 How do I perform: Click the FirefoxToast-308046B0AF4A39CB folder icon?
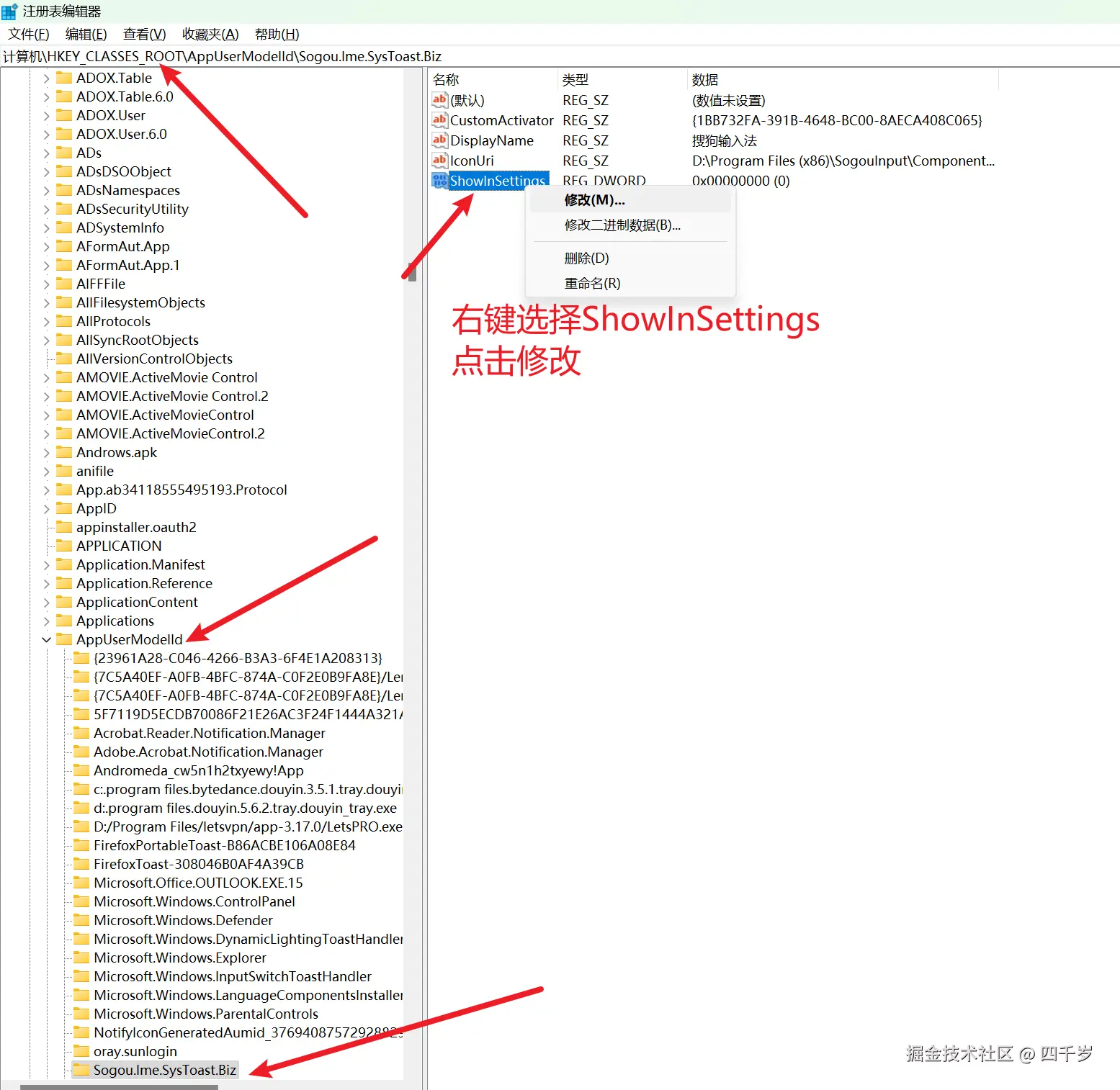point(81,864)
